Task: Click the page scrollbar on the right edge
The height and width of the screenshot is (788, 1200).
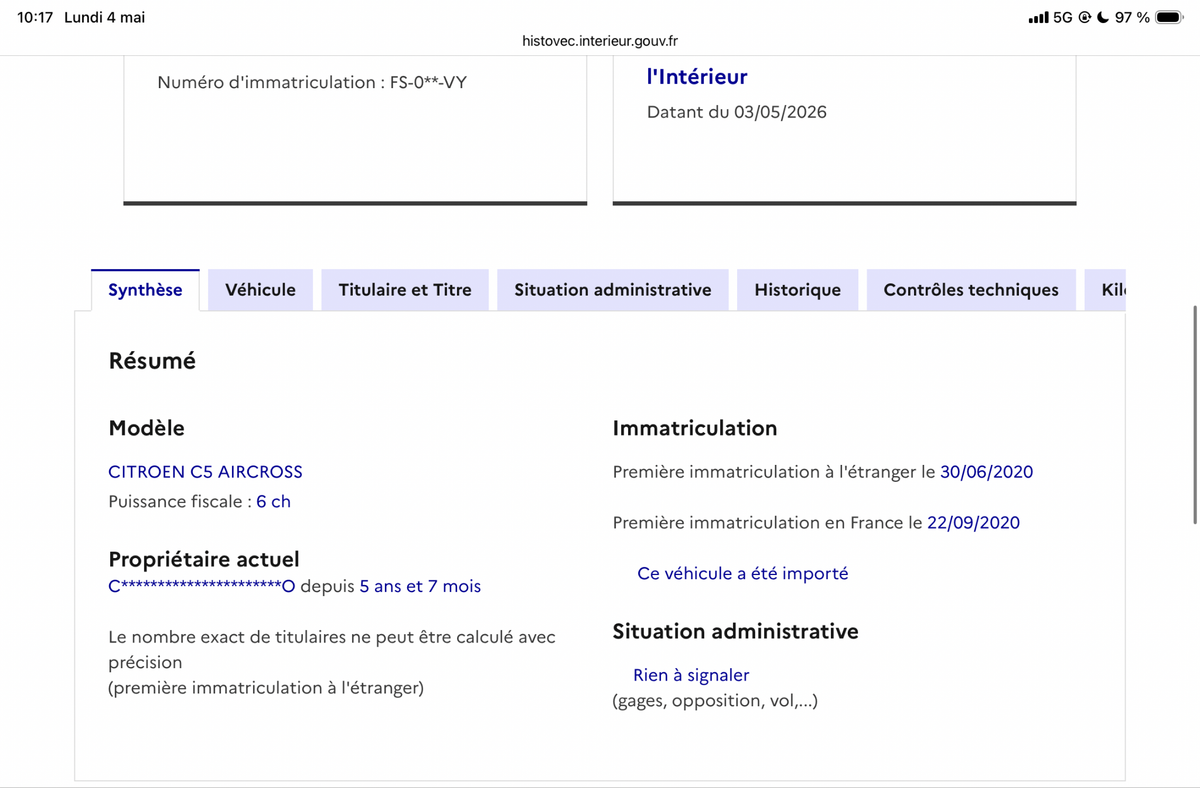Action: 1195,414
